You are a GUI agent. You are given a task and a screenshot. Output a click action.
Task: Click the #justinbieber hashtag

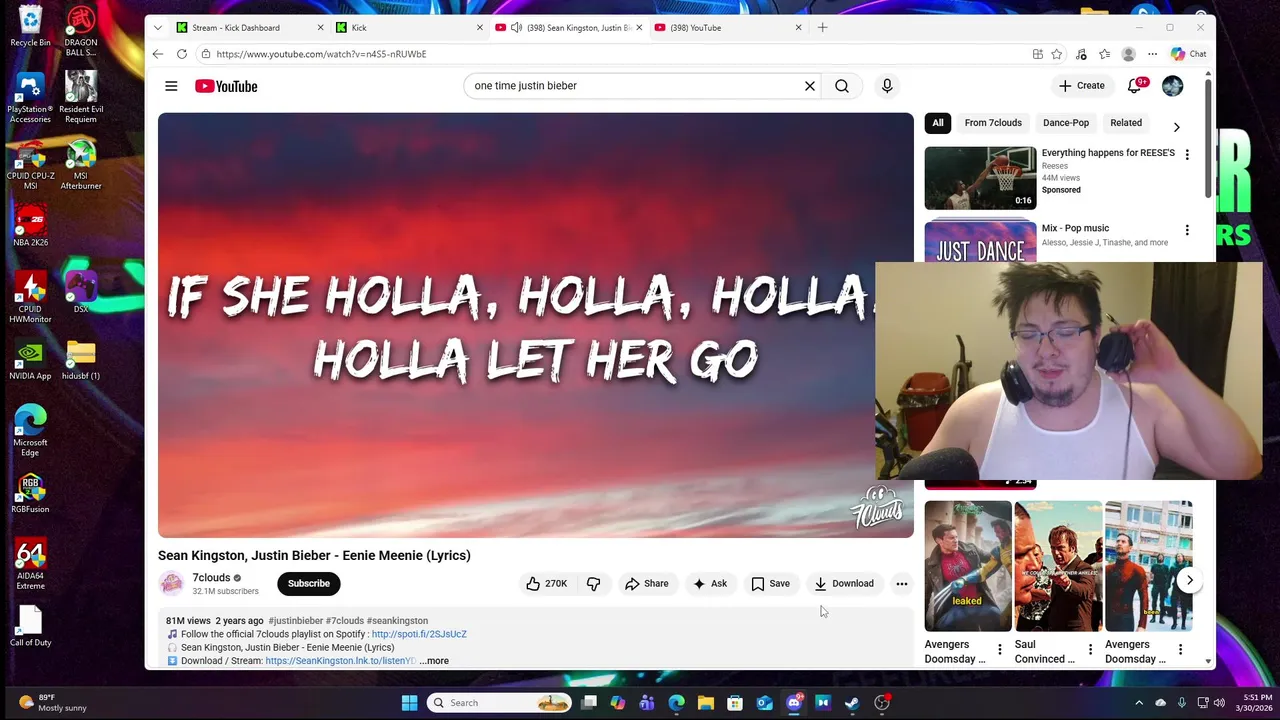[x=296, y=621]
